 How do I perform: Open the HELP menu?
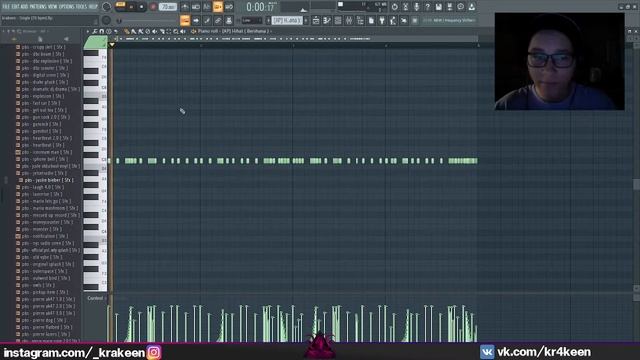click(x=93, y=7)
